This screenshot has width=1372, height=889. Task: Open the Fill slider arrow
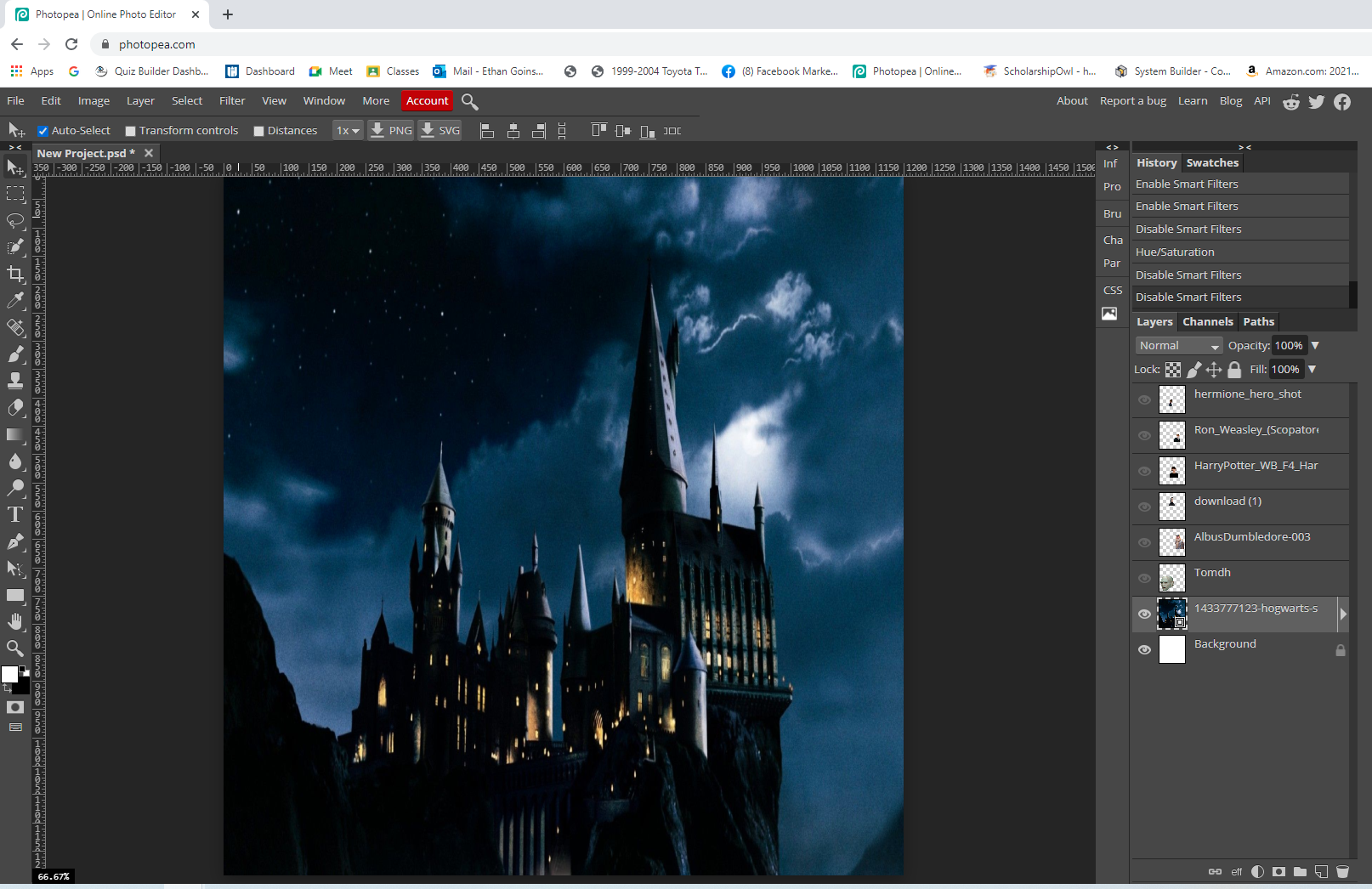1312,369
